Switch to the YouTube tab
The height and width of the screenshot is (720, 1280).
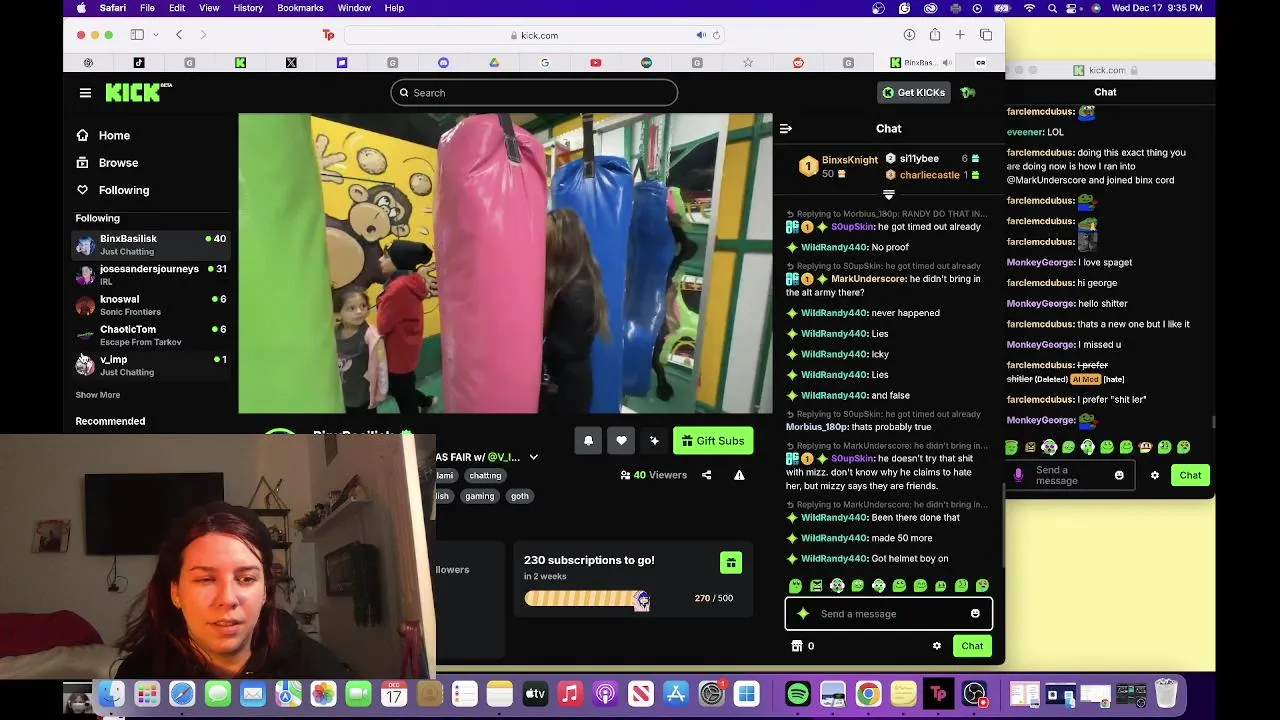click(x=595, y=63)
